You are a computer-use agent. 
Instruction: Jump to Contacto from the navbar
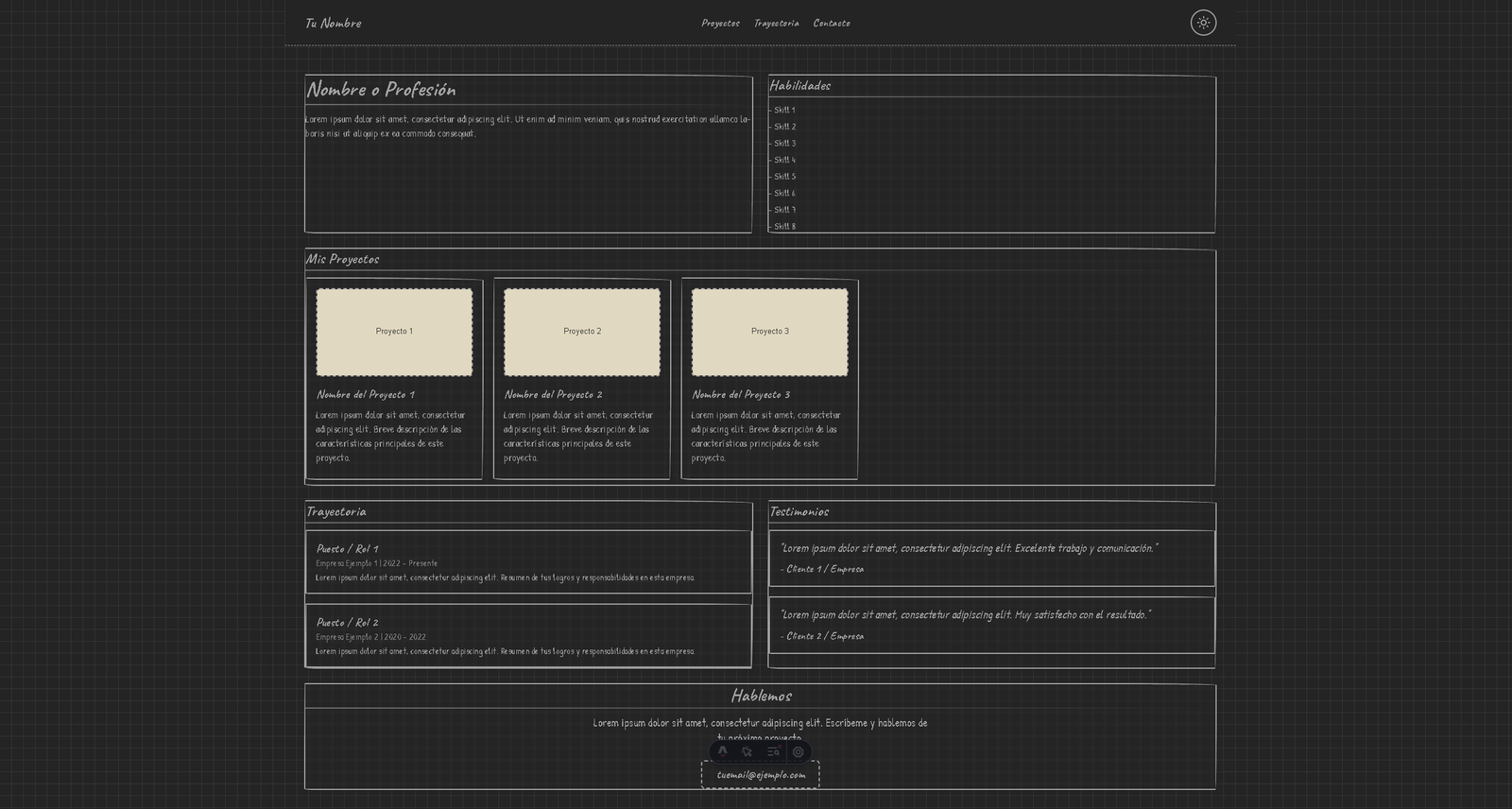832,23
